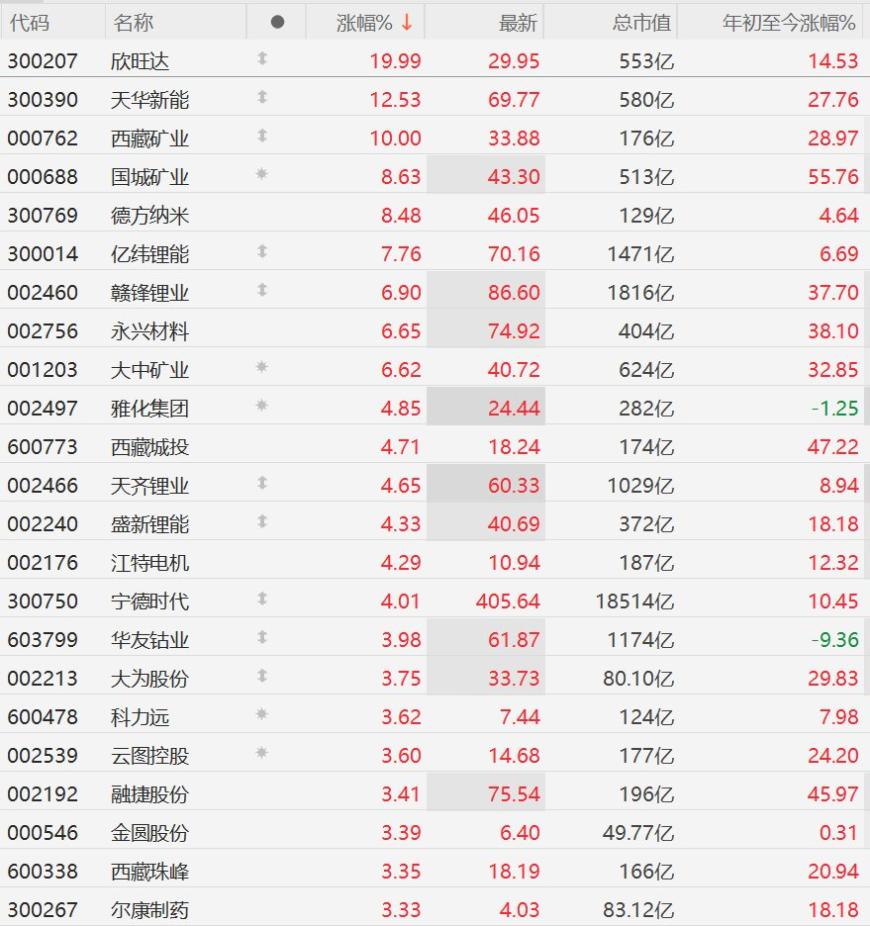Select the 尔康制药 row
The height and width of the screenshot is (926, 870).
point(150,910)
